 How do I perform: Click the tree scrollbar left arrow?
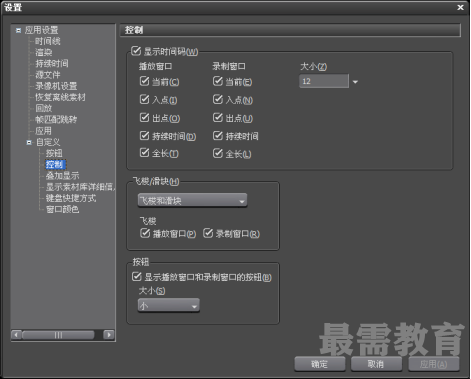tap(17, 335)
